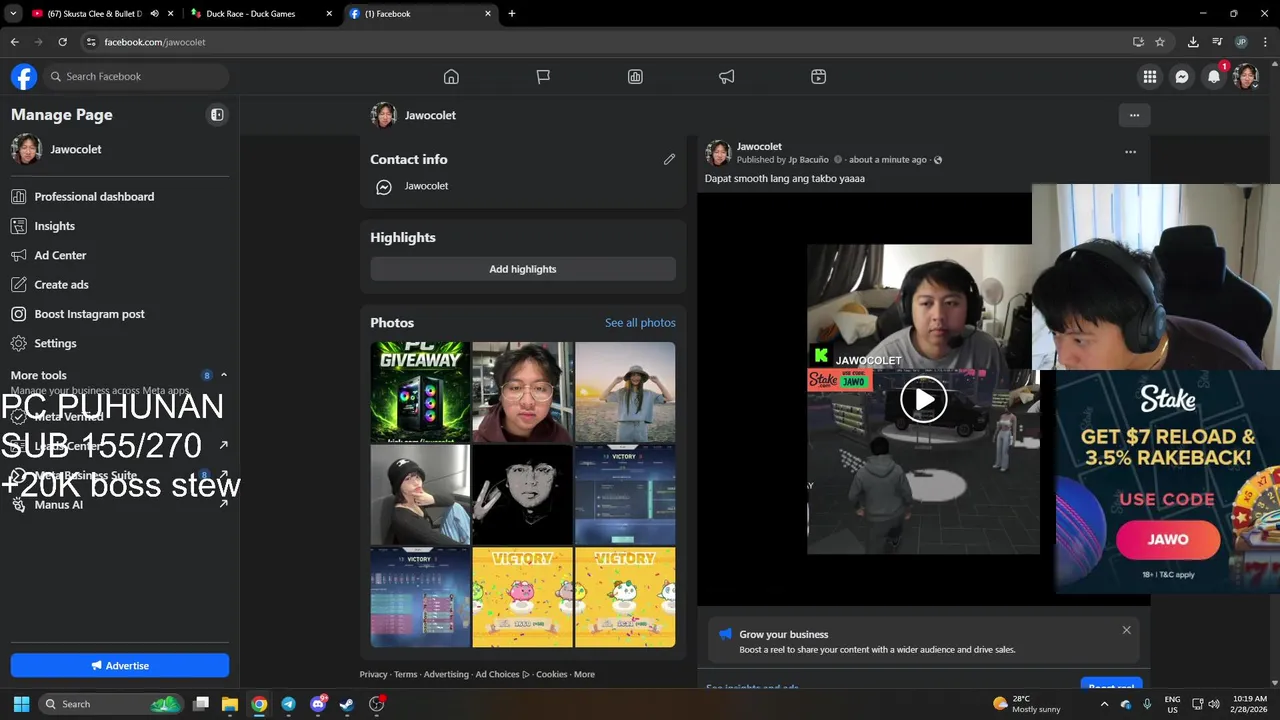Follow the See all photos link
This screenshot has height=720, width=1280.
pyautogui.click(x=640, y=323)
